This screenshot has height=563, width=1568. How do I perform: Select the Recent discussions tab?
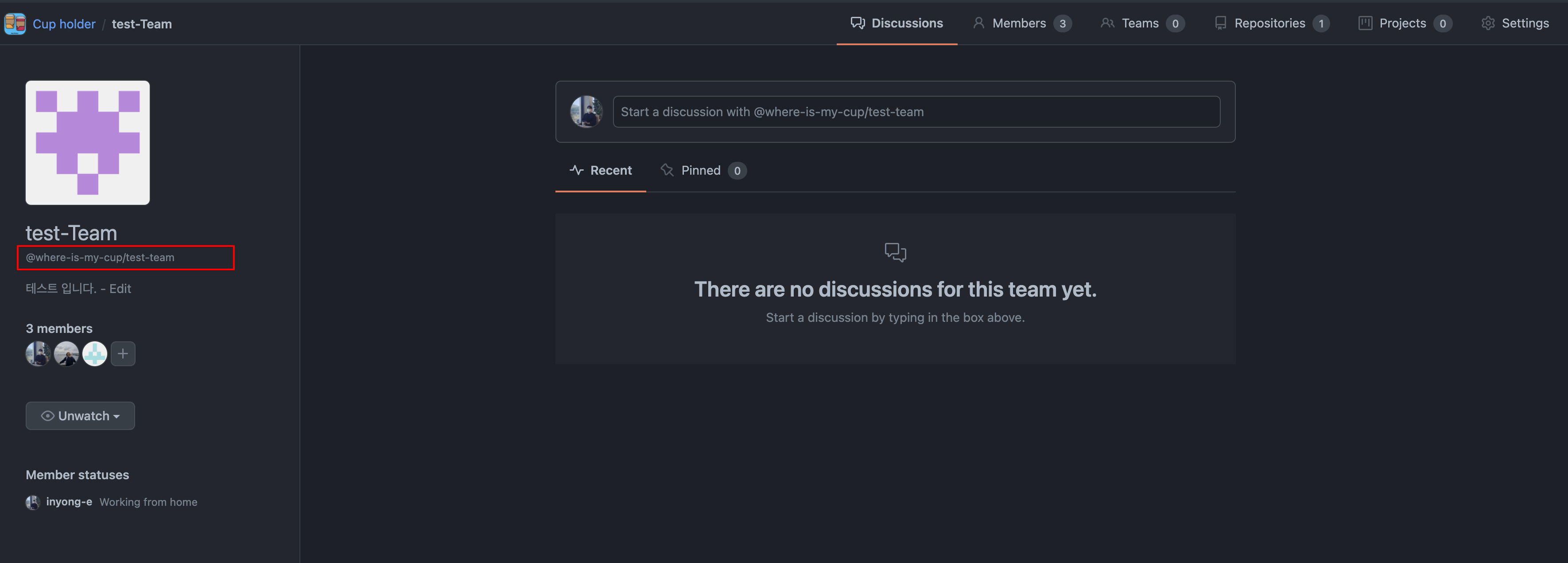pos(601,171)
